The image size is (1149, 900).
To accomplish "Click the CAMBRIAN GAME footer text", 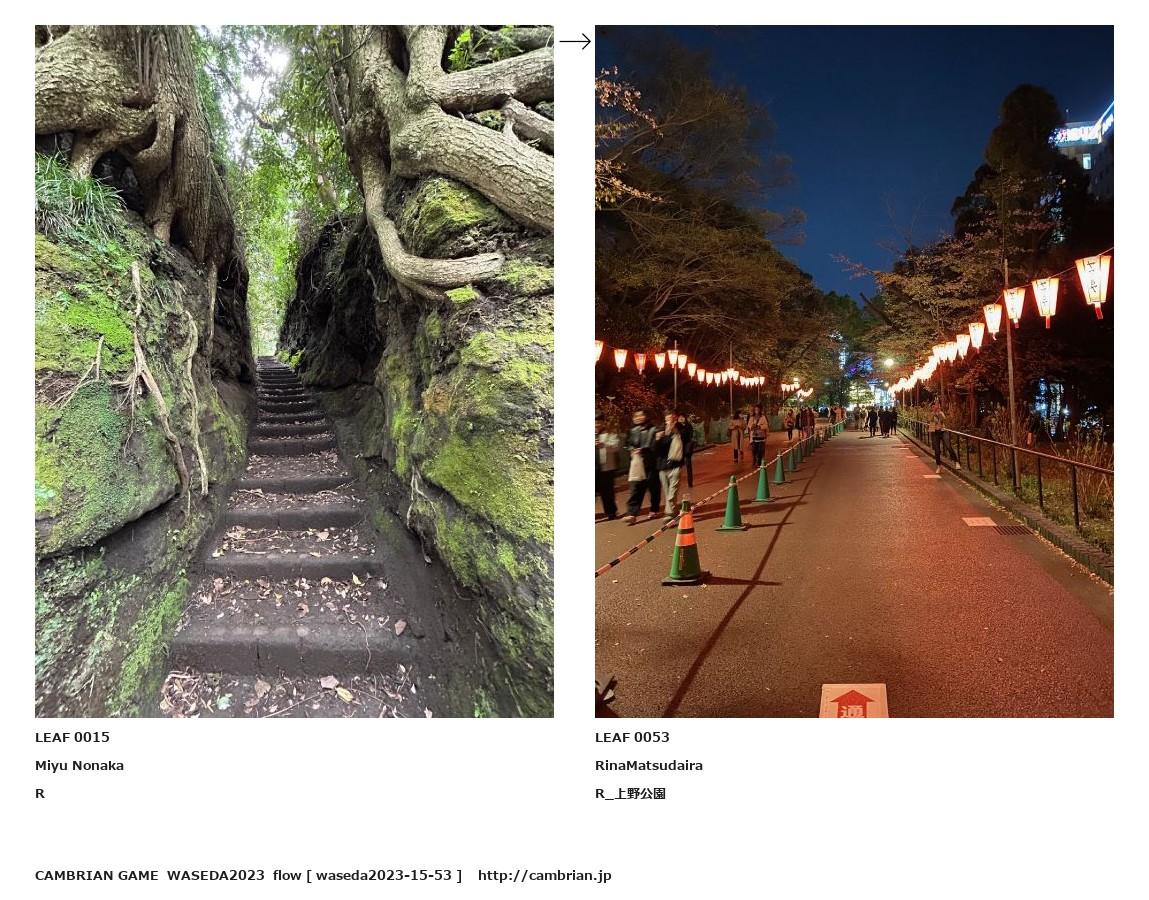I will [x=97, y=875].
